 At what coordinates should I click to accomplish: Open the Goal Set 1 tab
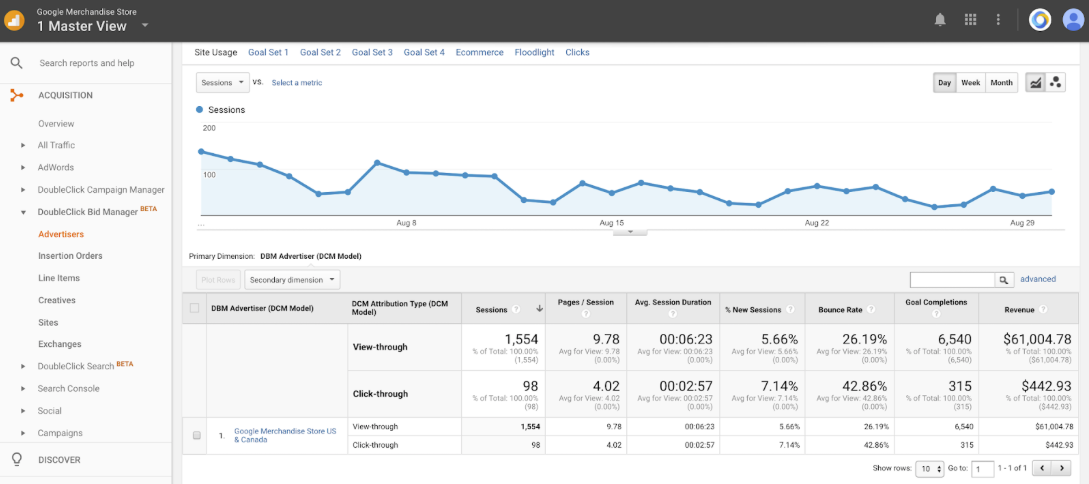point(268,52)
